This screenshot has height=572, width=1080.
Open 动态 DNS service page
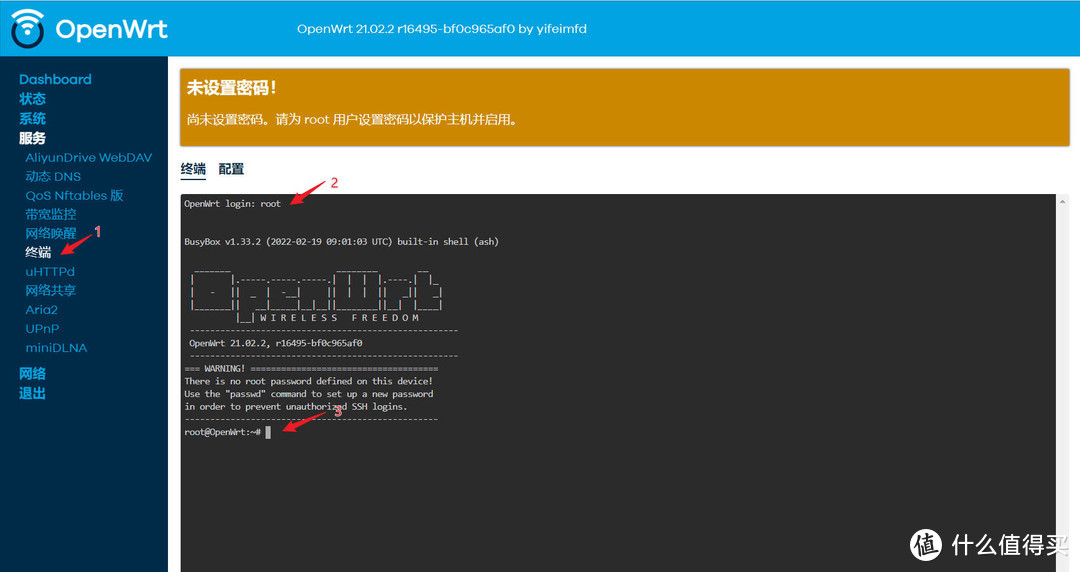coord(53,176)
